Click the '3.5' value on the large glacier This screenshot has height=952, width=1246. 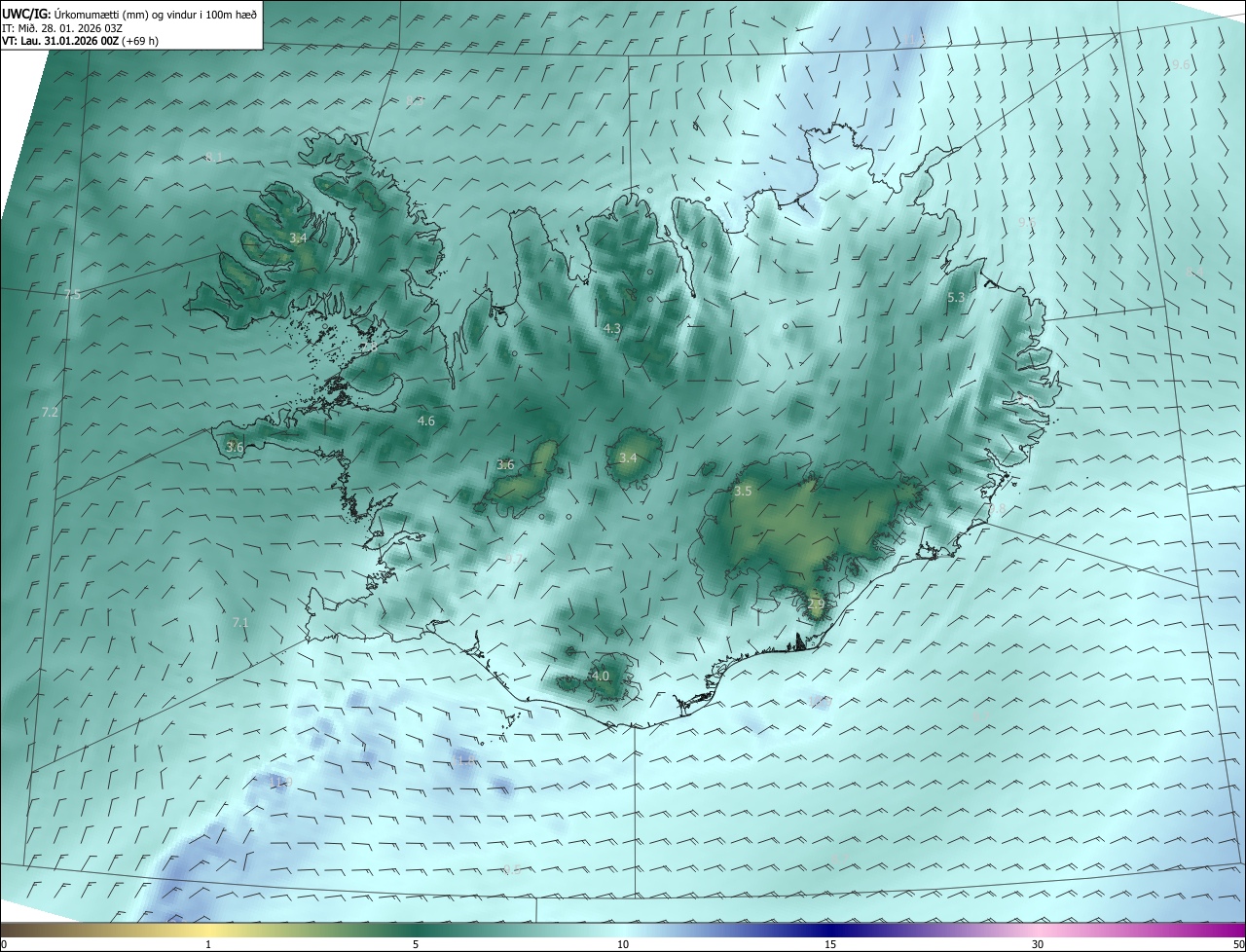[743, 492]
